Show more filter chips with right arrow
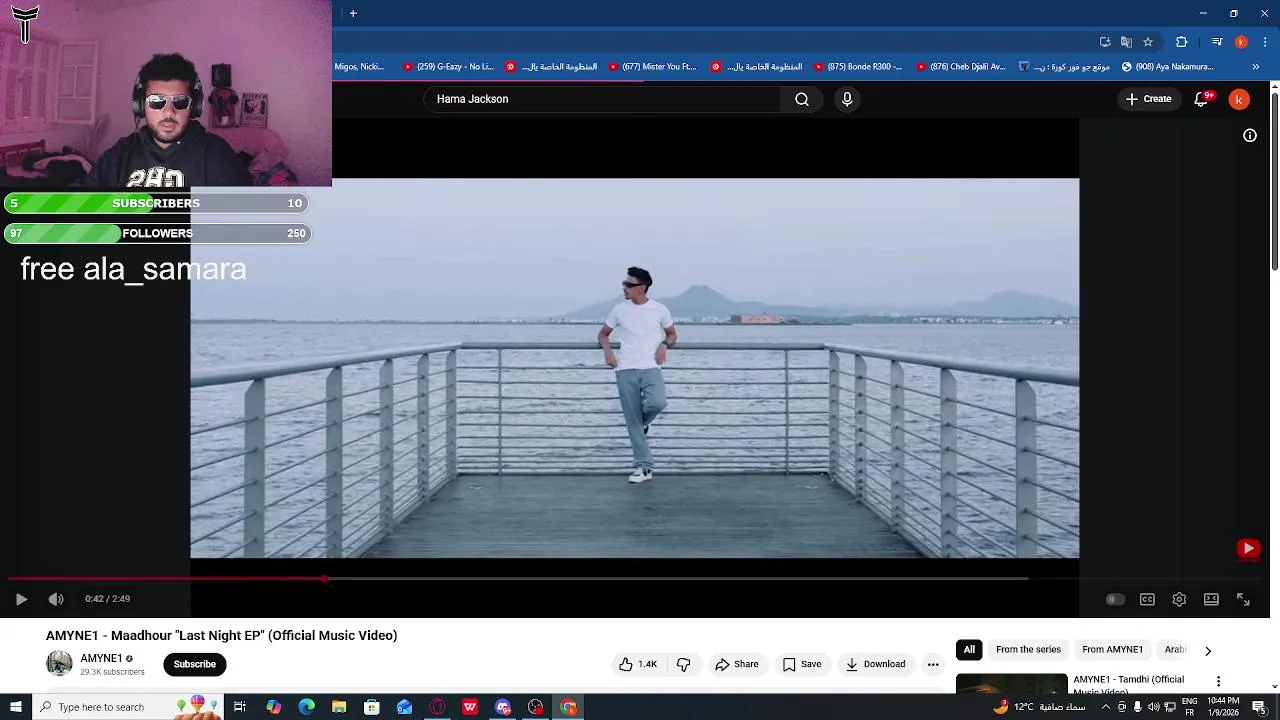The image size is (1280, 720). [1208, 650]
